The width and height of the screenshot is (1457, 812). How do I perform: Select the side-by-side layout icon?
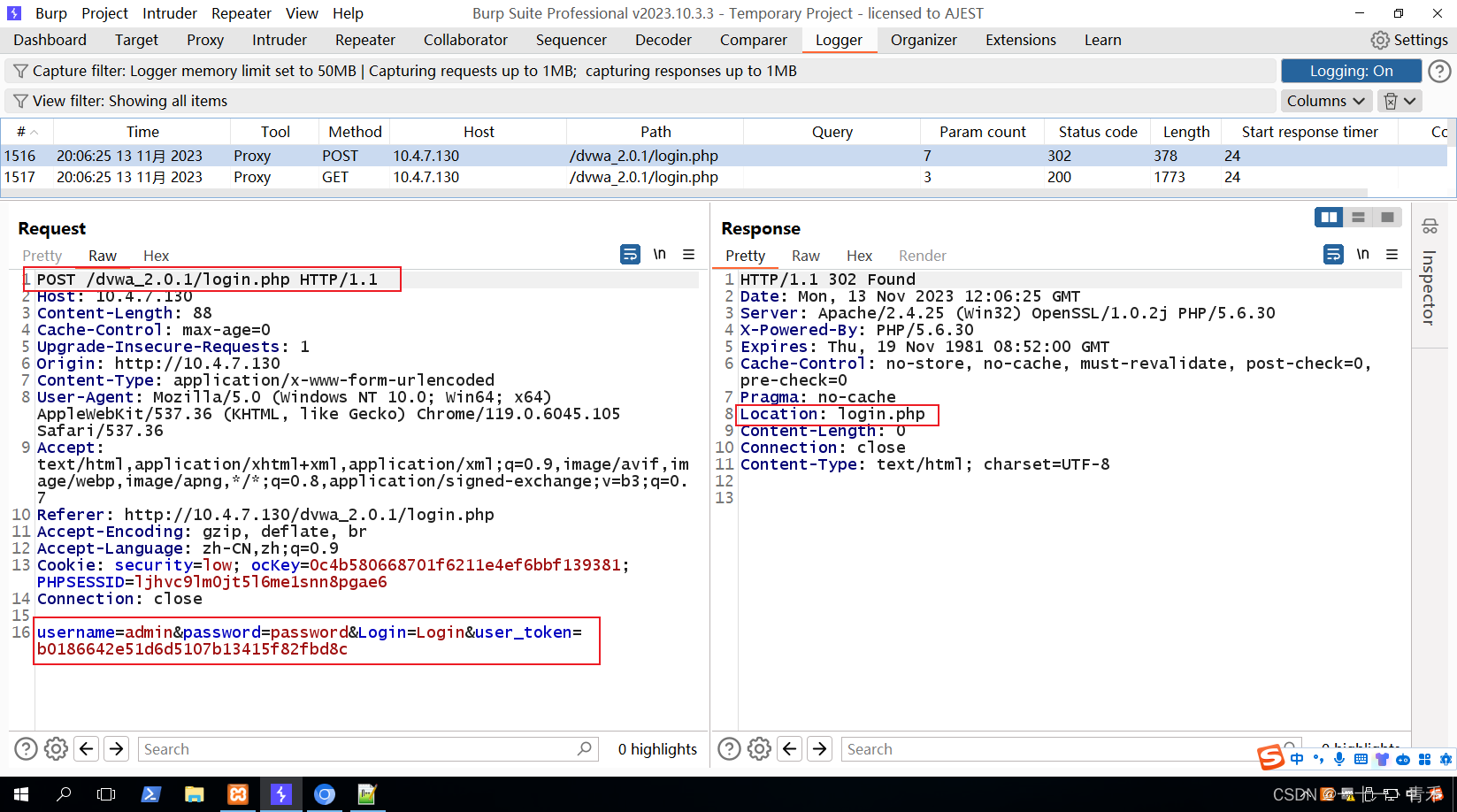1329,217
